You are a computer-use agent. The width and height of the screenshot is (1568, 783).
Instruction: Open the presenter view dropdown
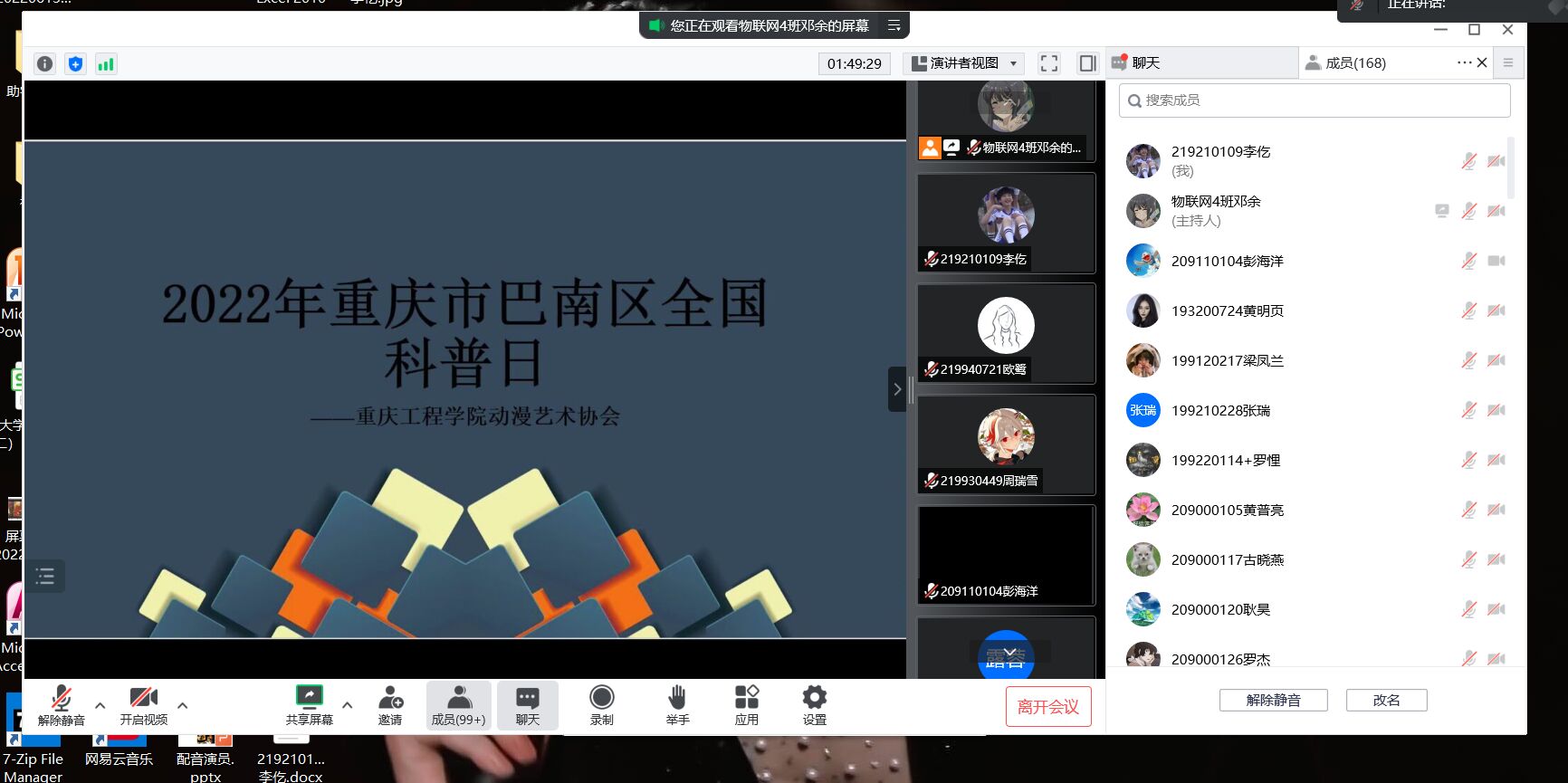click(965, 63)
